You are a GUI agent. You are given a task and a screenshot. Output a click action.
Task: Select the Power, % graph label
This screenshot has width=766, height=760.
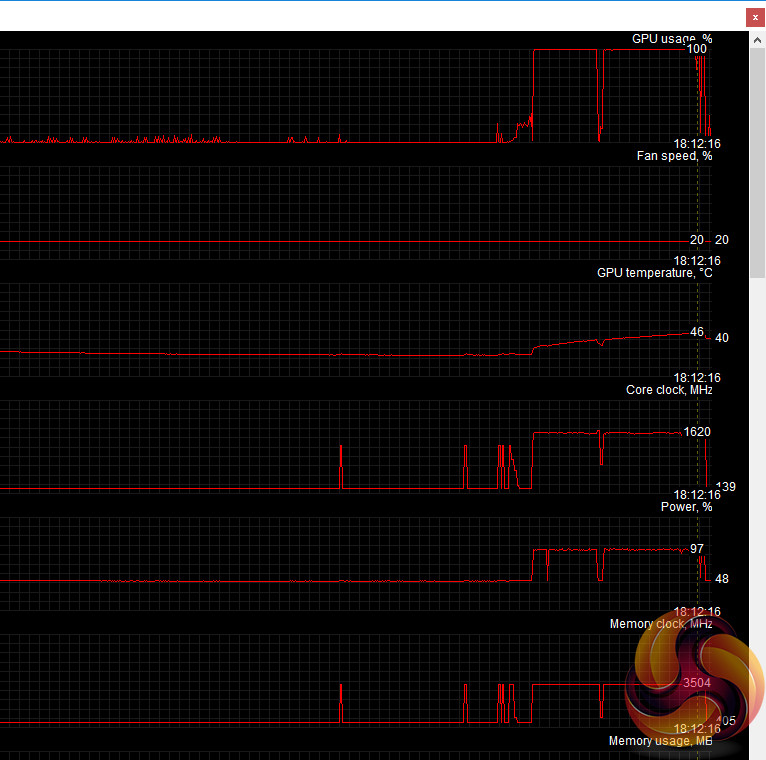pyautogui.click(x=686, y=507)
